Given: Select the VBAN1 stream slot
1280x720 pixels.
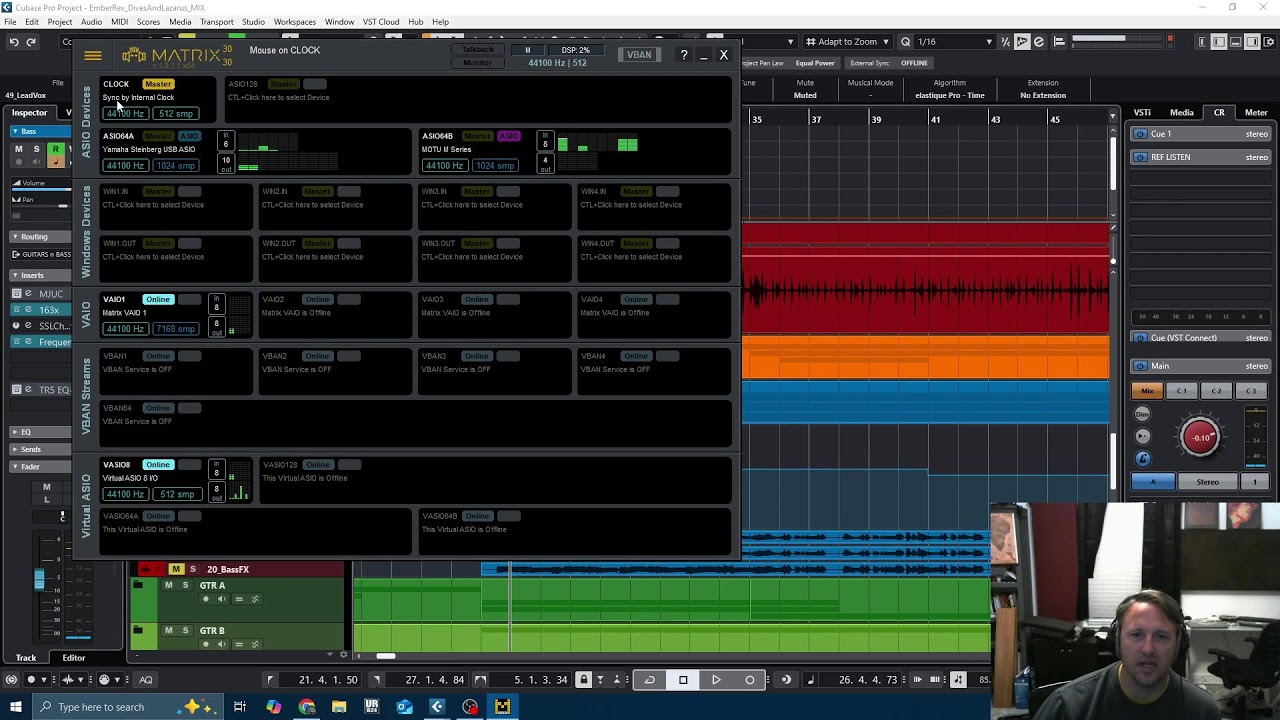Looking at the screenshot, I should (175, 370).
